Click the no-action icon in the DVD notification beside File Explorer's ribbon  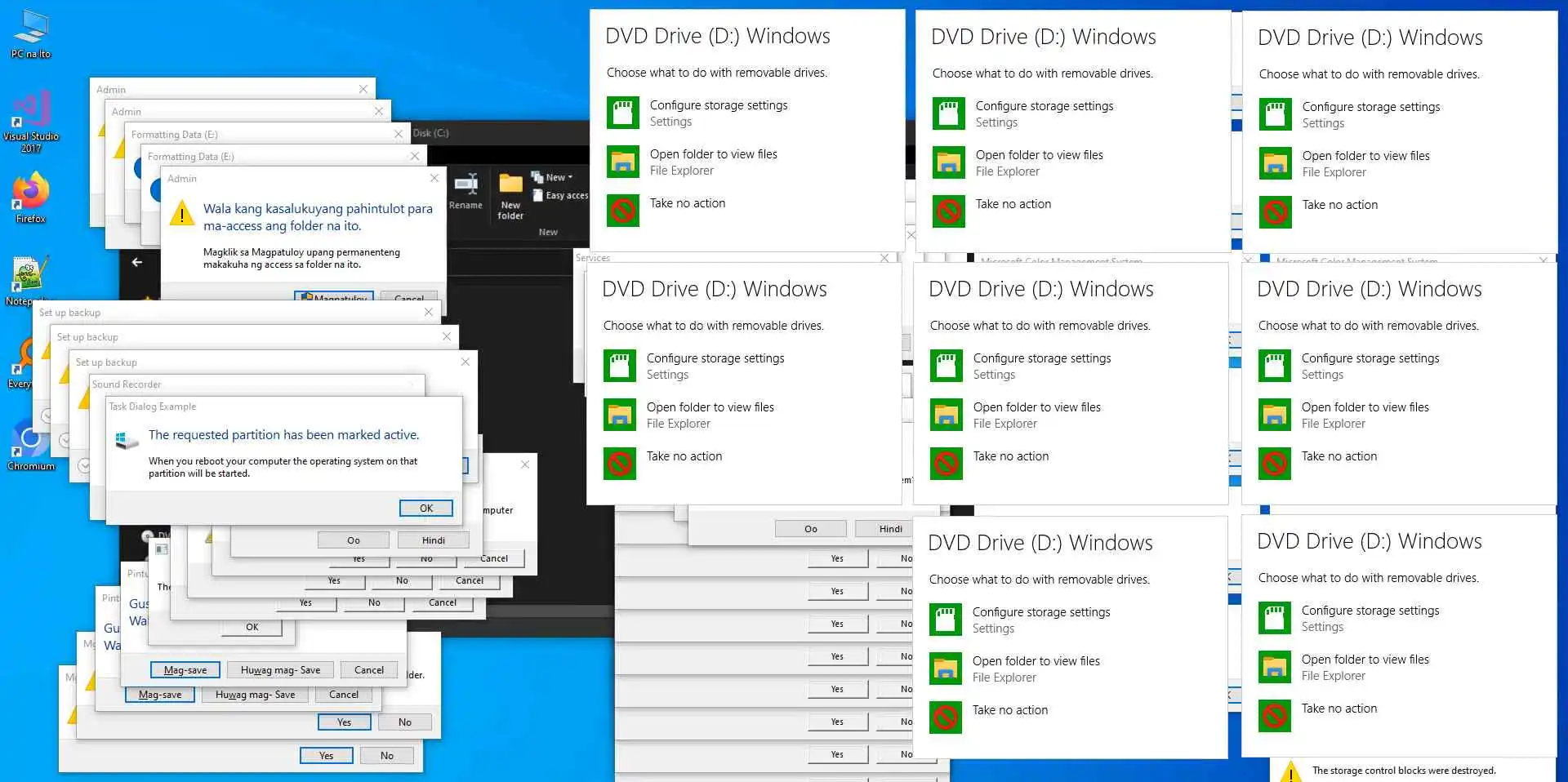coord(623,211)
